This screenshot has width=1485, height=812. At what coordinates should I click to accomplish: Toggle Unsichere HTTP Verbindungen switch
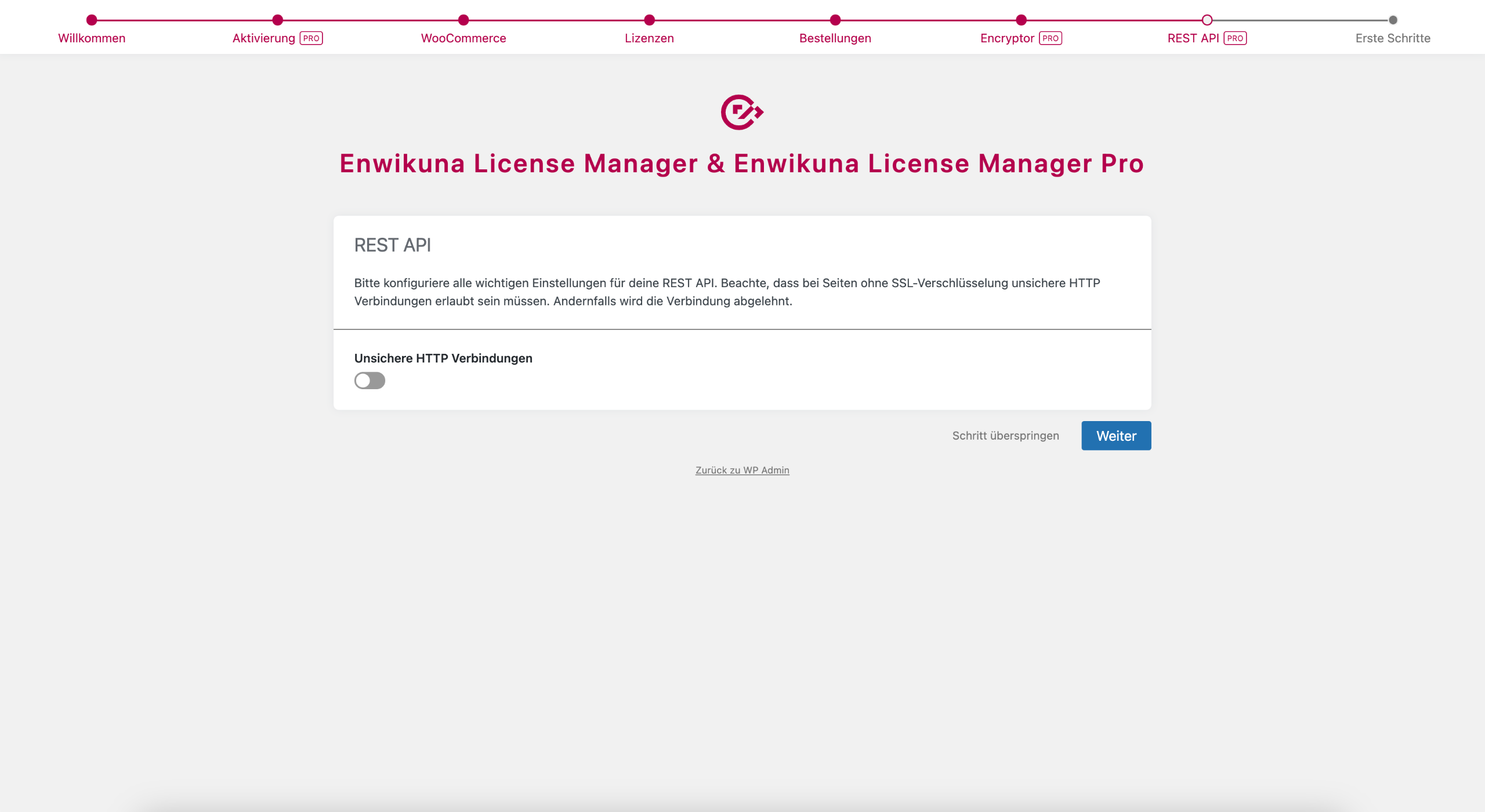[370, 380]
